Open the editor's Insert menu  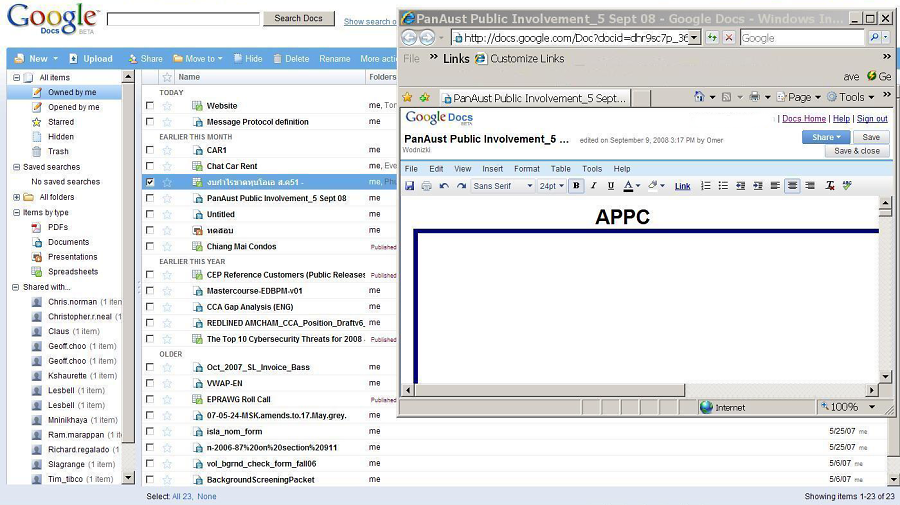pos(492,169)
